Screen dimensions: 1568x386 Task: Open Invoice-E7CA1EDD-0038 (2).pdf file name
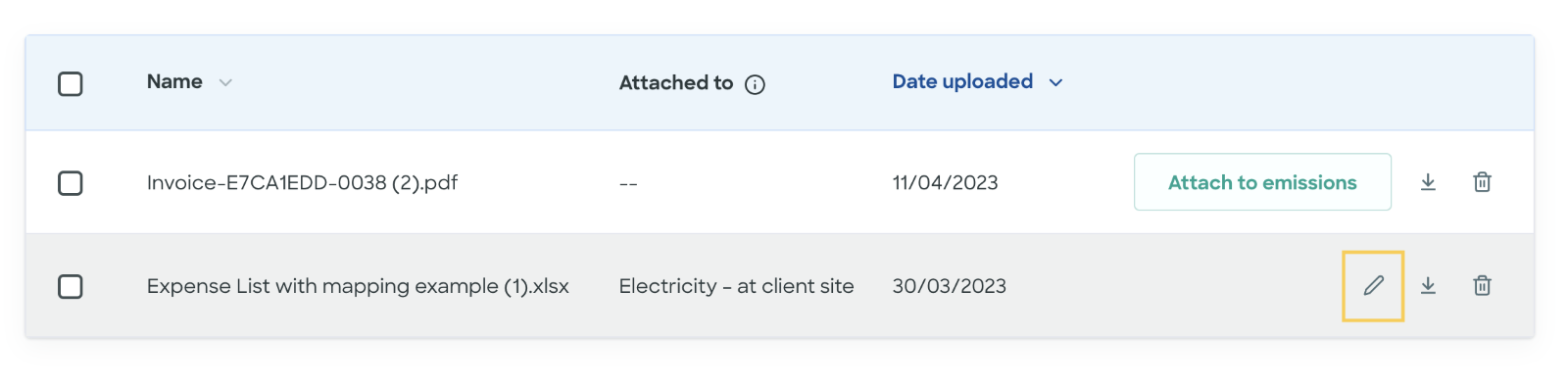tap(302, 182)
